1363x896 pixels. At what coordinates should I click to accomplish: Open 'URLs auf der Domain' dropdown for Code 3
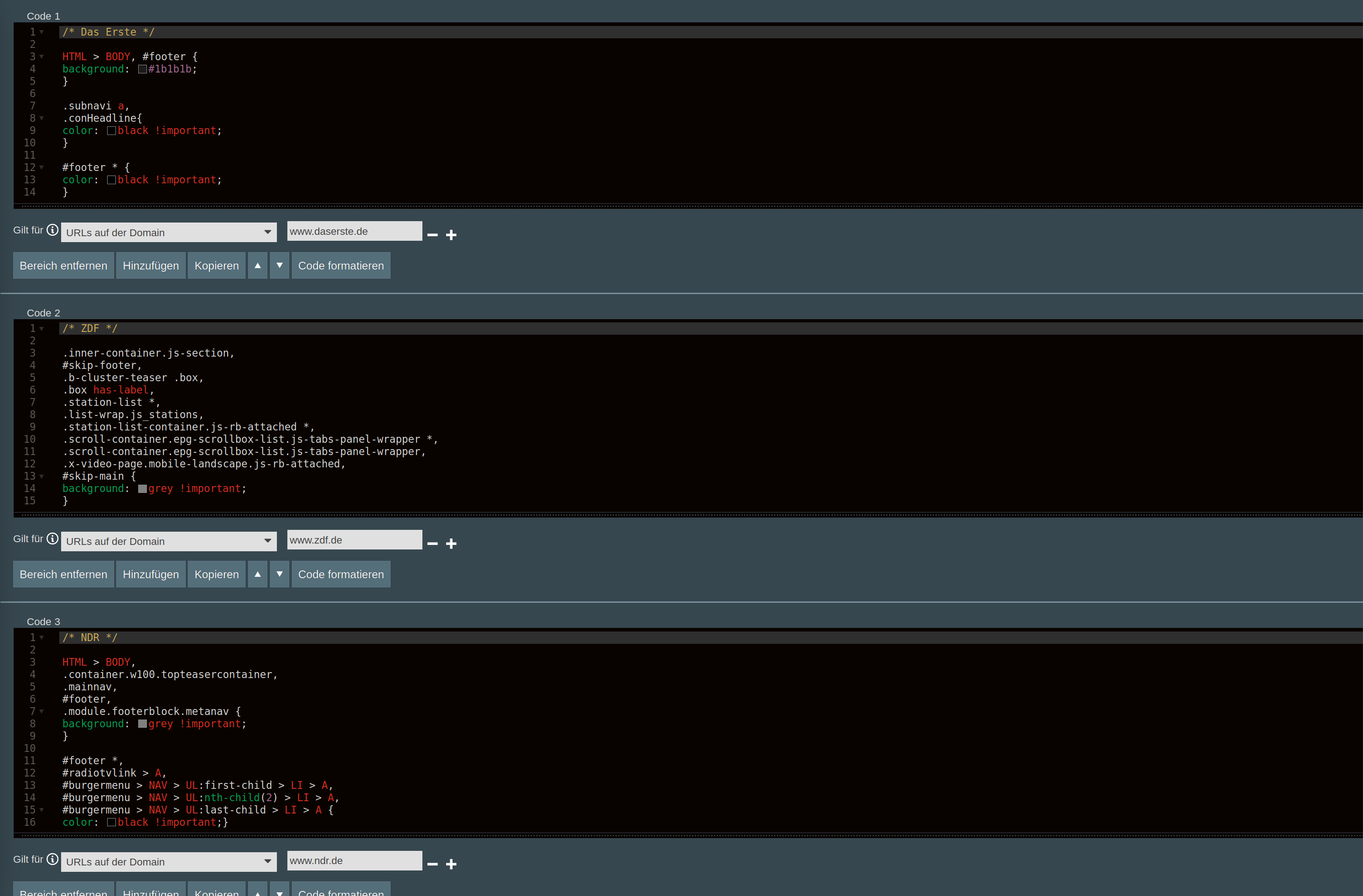[169, 862]
